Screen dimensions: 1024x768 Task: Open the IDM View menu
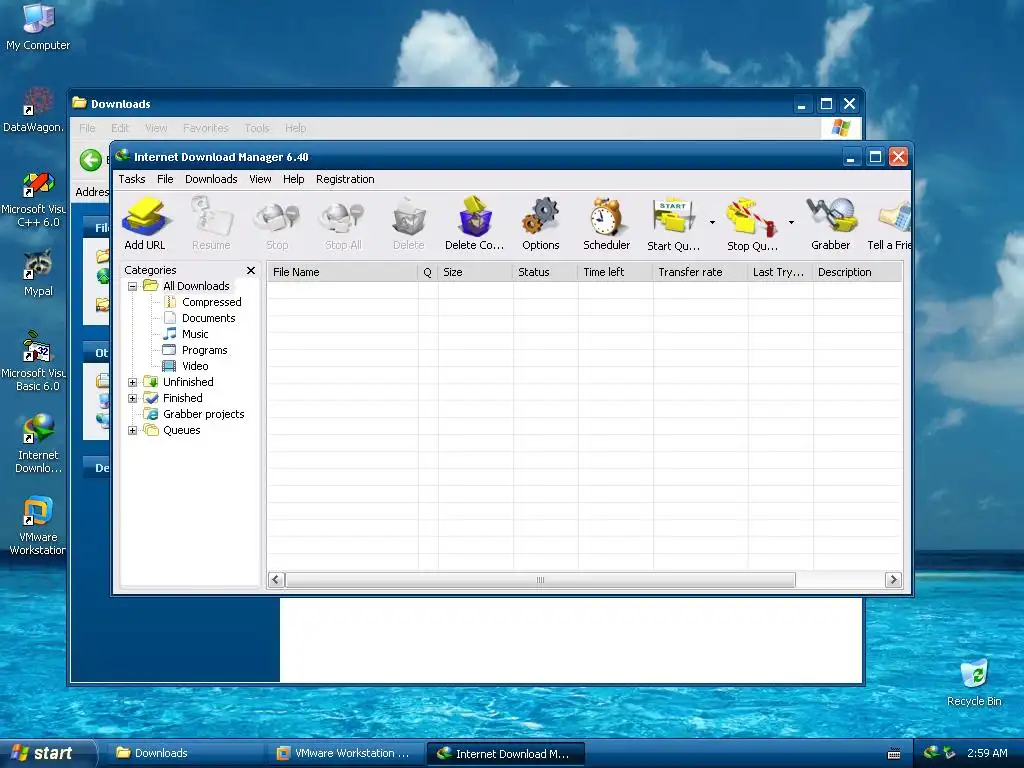(260, 179)
